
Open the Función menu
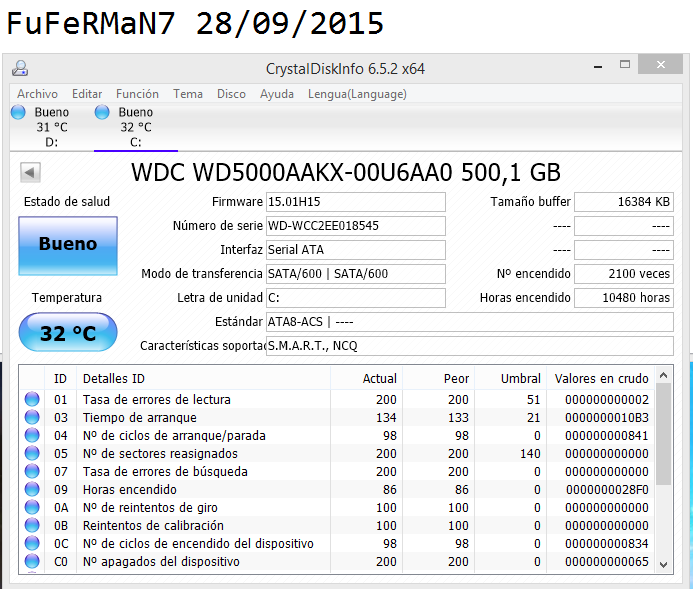tap(137, 94)
